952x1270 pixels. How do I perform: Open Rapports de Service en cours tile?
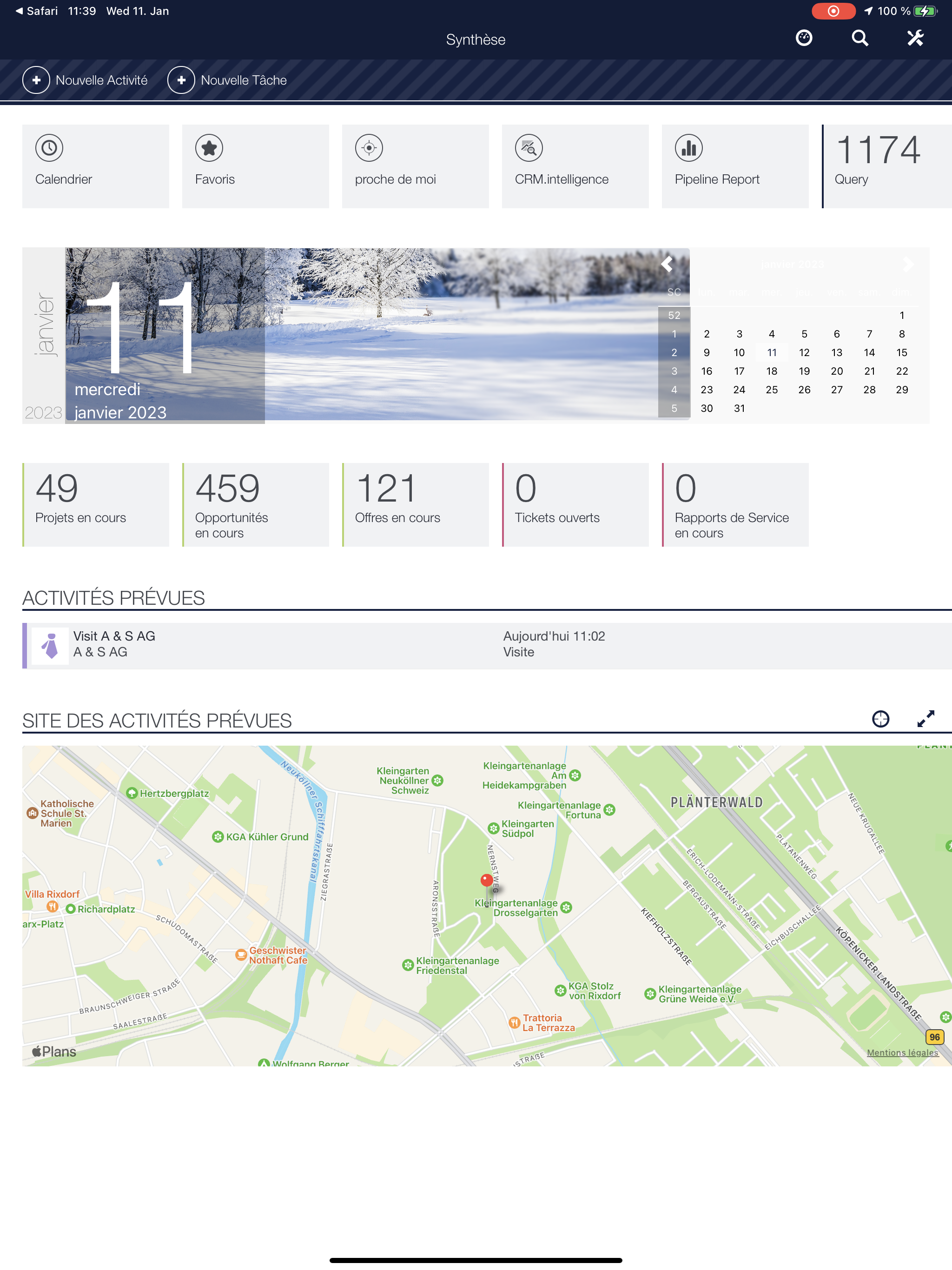(735, 505)
